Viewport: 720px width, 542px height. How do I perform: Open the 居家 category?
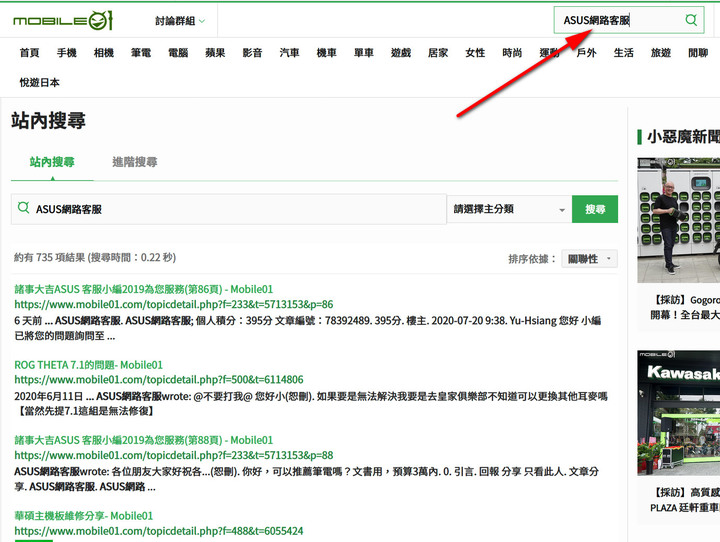(x=438, y=53)
